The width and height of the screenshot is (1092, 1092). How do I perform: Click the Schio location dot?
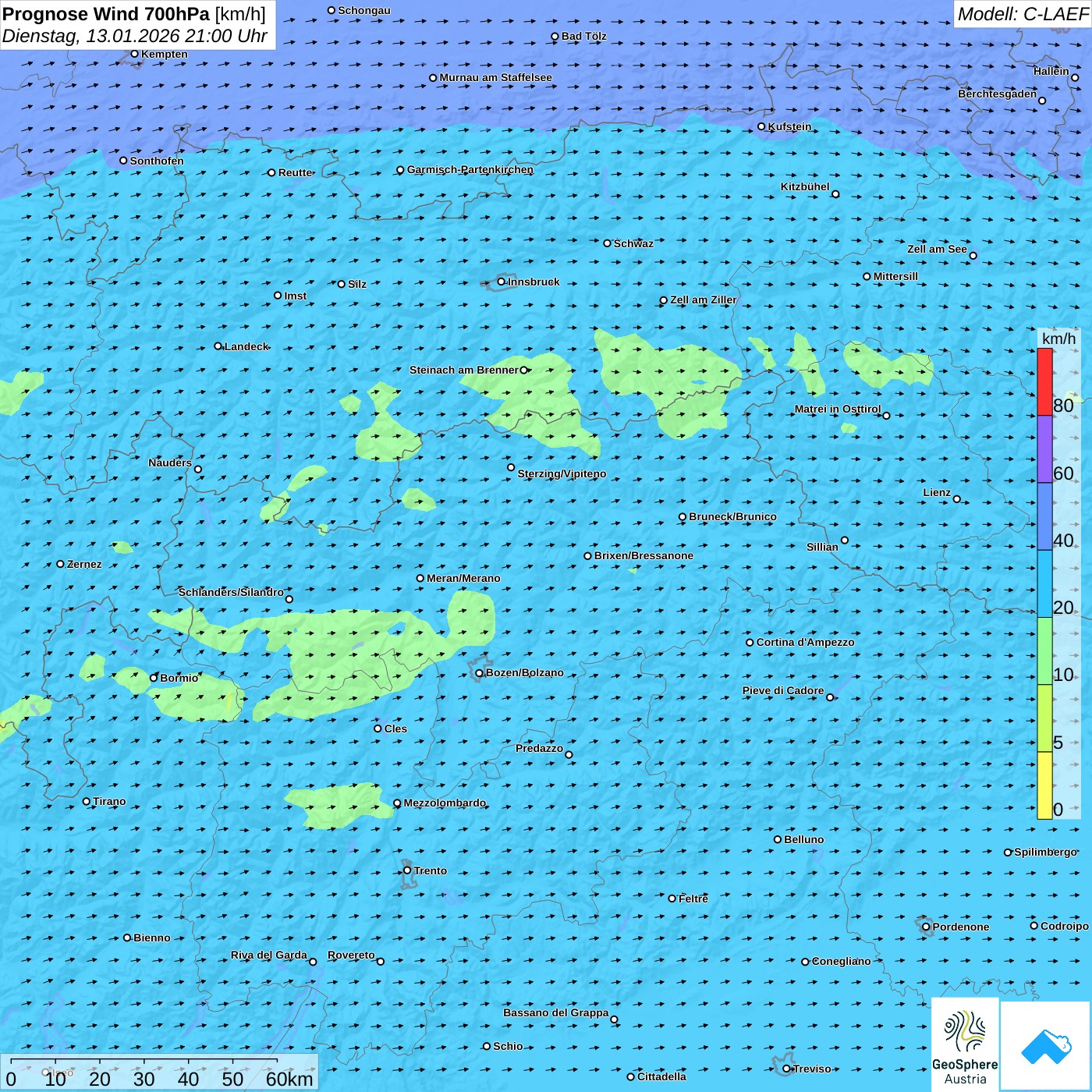(487, 1046)
